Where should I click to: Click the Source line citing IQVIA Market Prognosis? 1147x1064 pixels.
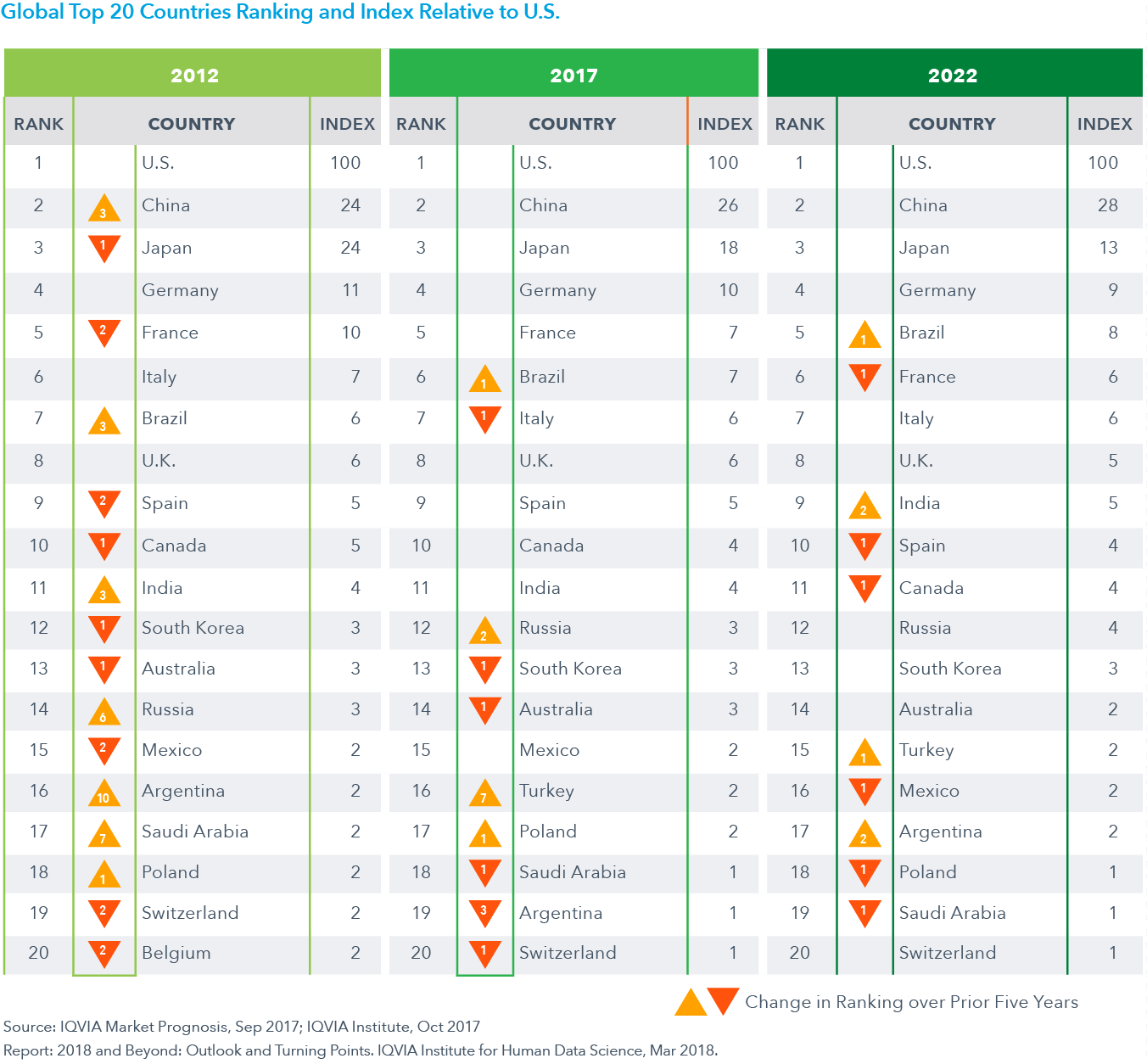point(242,1027)
